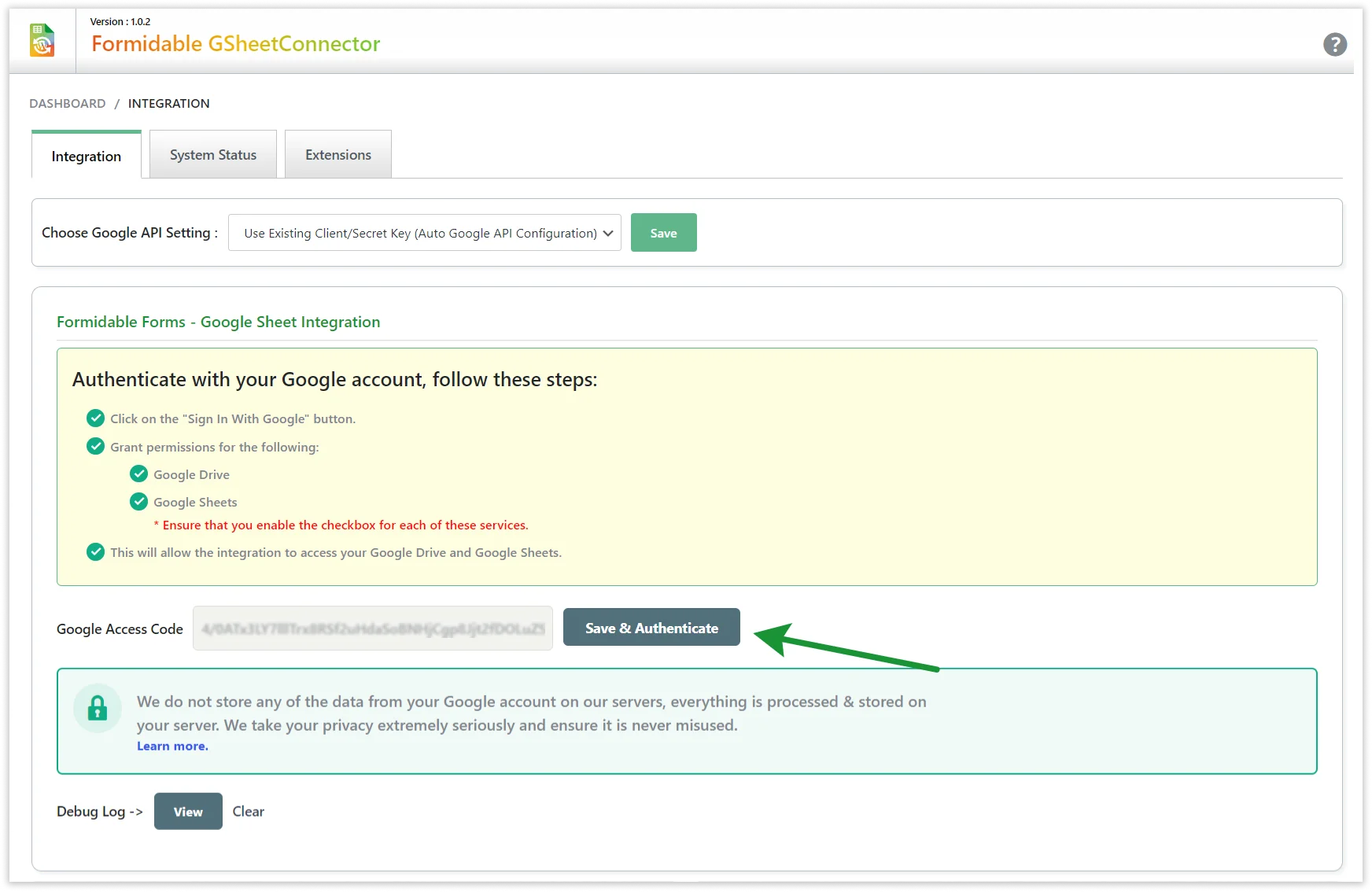Viewport: 1372px width, 892px height.
Task: Clear the debug log
Action: [x=248, y=811]
